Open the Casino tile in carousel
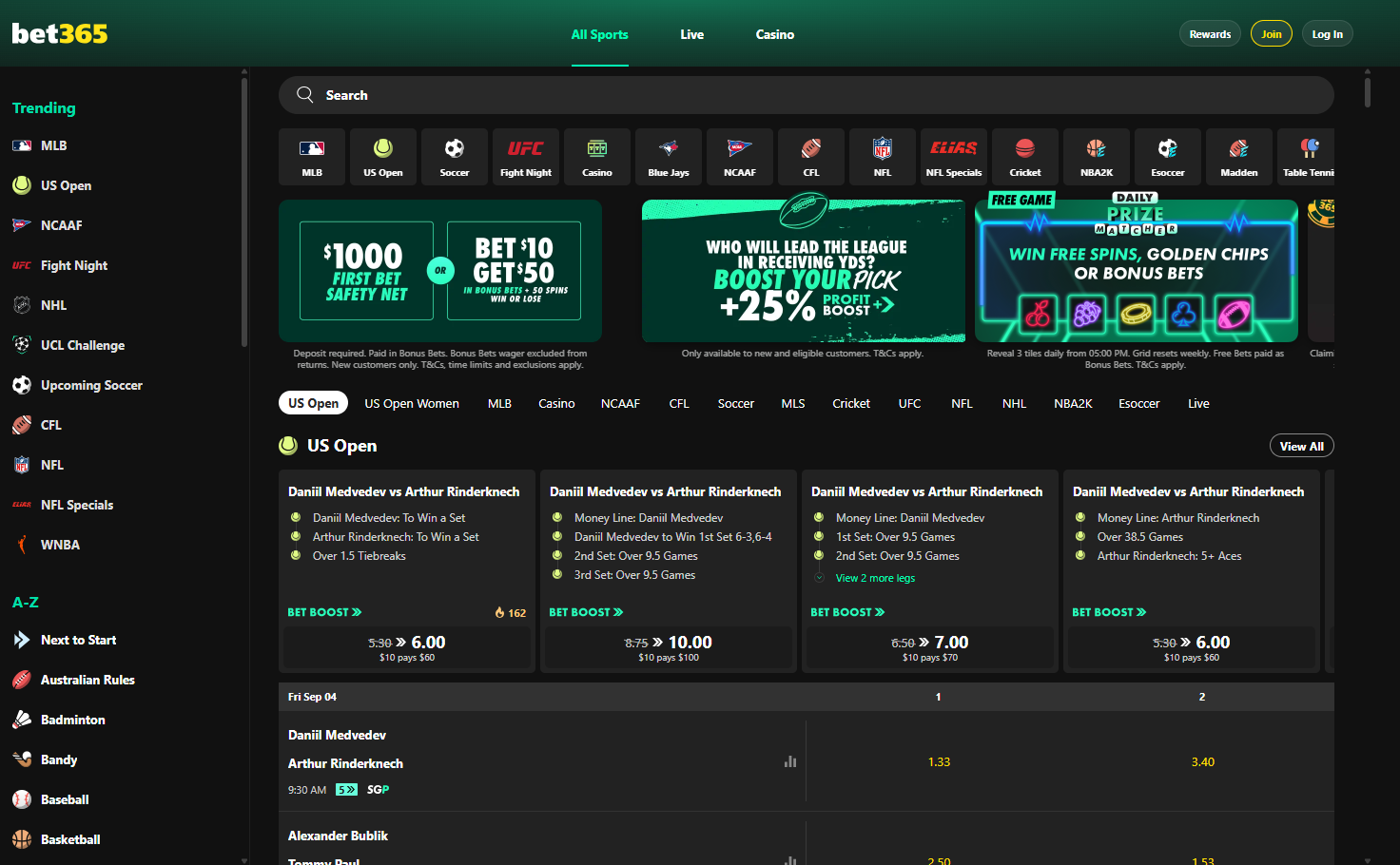The width and height of the screenshot is (1400, 865). pyautogui.click(x=597, y=157)
